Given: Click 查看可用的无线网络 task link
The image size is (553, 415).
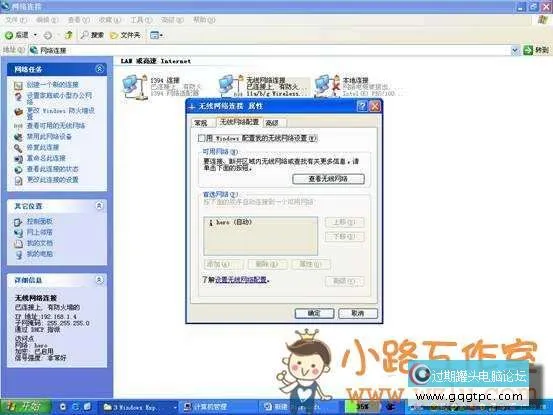Looking at the screenshot, I should click(x=56, y=126).
